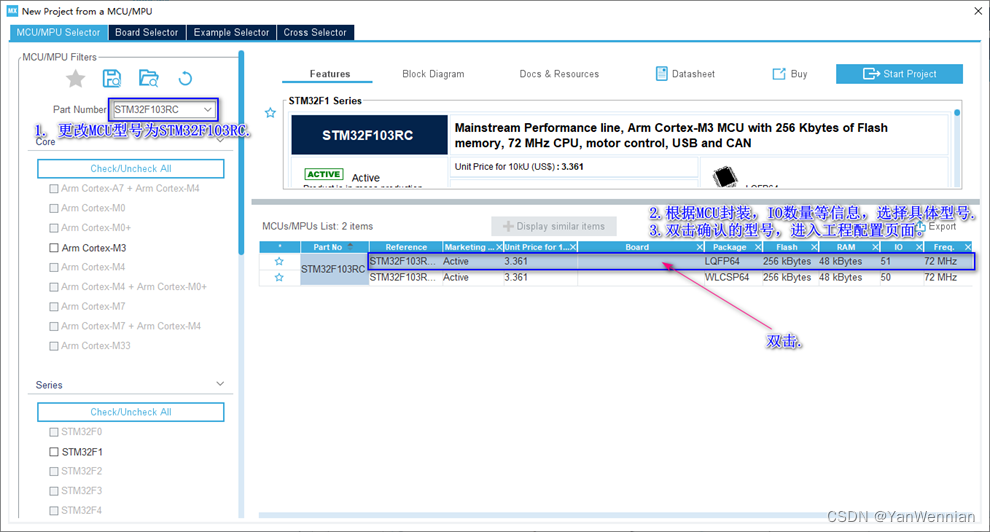This screenshot has height=532, width=990.
Task: Star the STM32F1 Series details panel
Action: (x=270, y=113)
